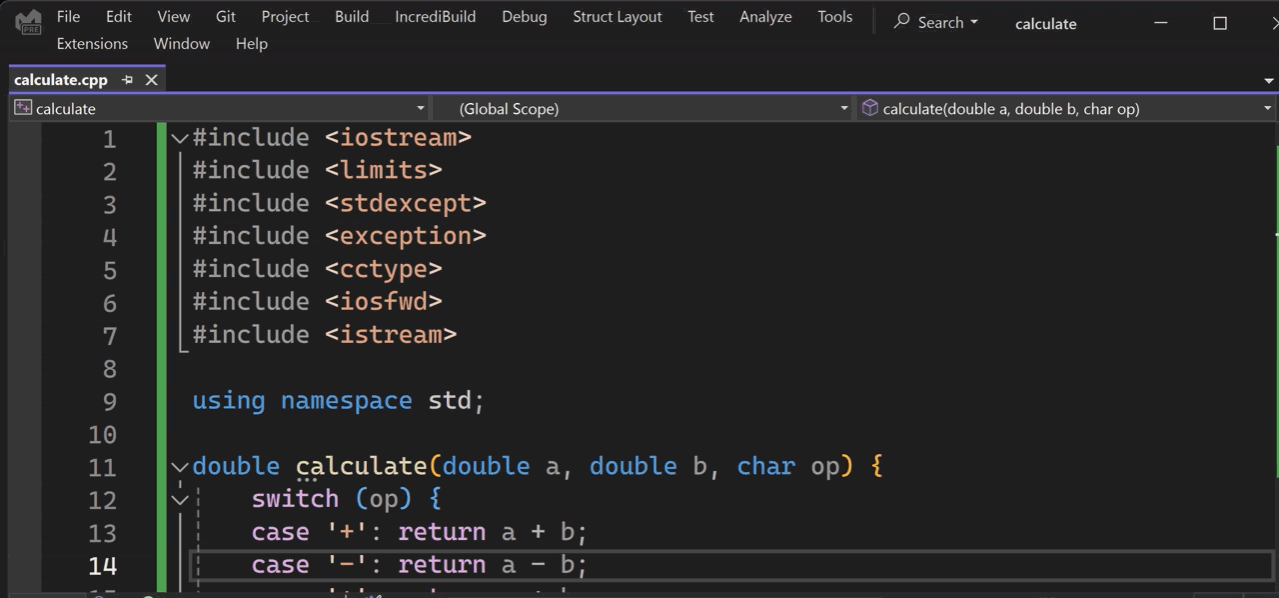The height and width of the screenshot is (598, 1279).
Task: Fold the switch block on line 12
Action: point(180,499)
